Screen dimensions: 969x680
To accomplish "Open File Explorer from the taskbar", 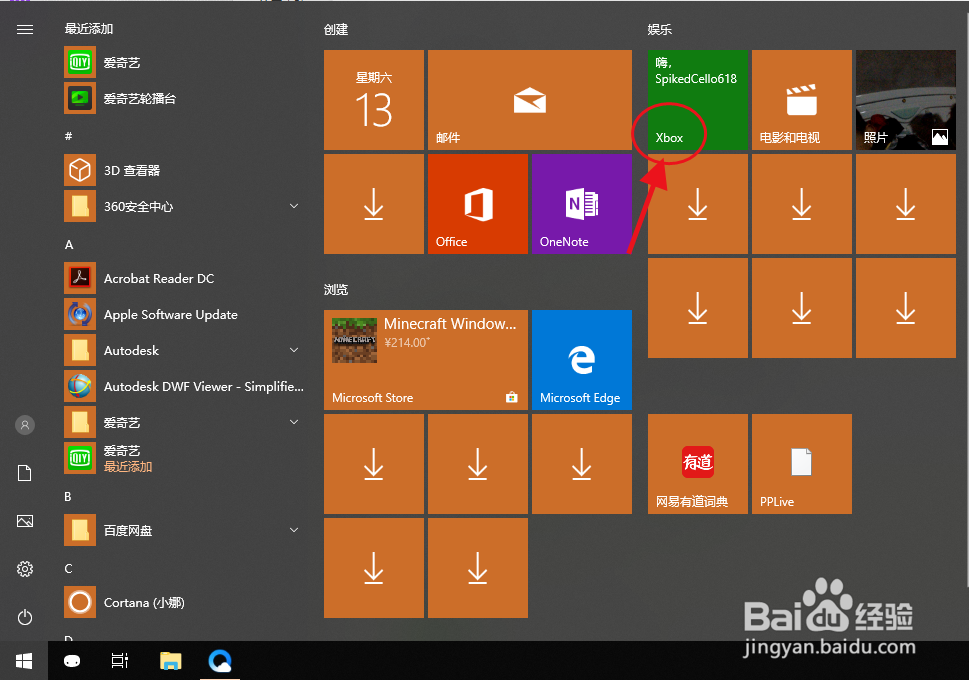I will point(170,661).
